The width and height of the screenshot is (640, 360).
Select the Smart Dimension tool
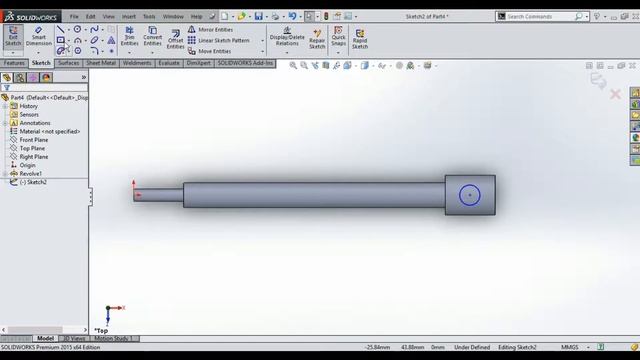[39, 37]
